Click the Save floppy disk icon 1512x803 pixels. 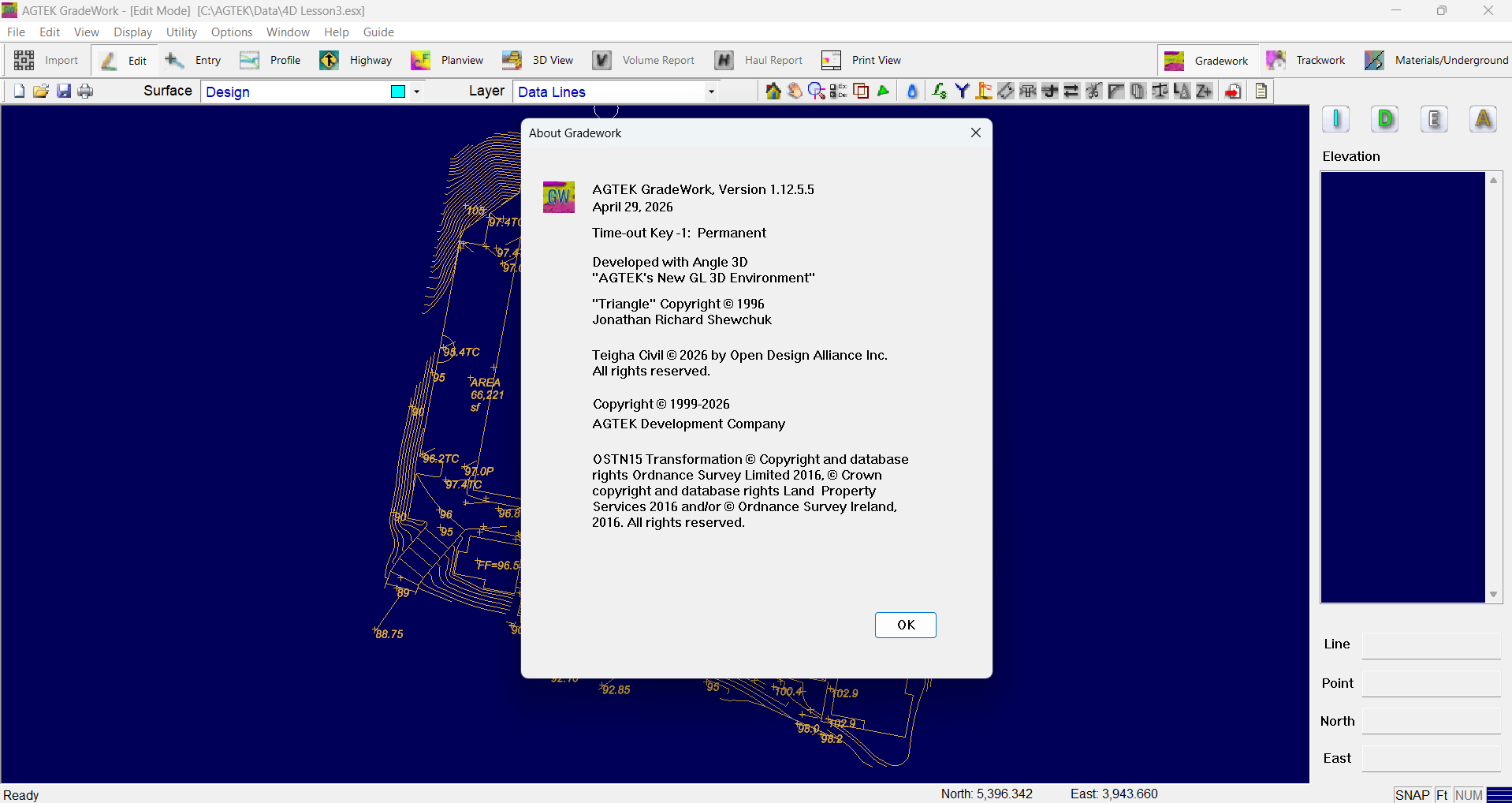click(x=64, y=91)
